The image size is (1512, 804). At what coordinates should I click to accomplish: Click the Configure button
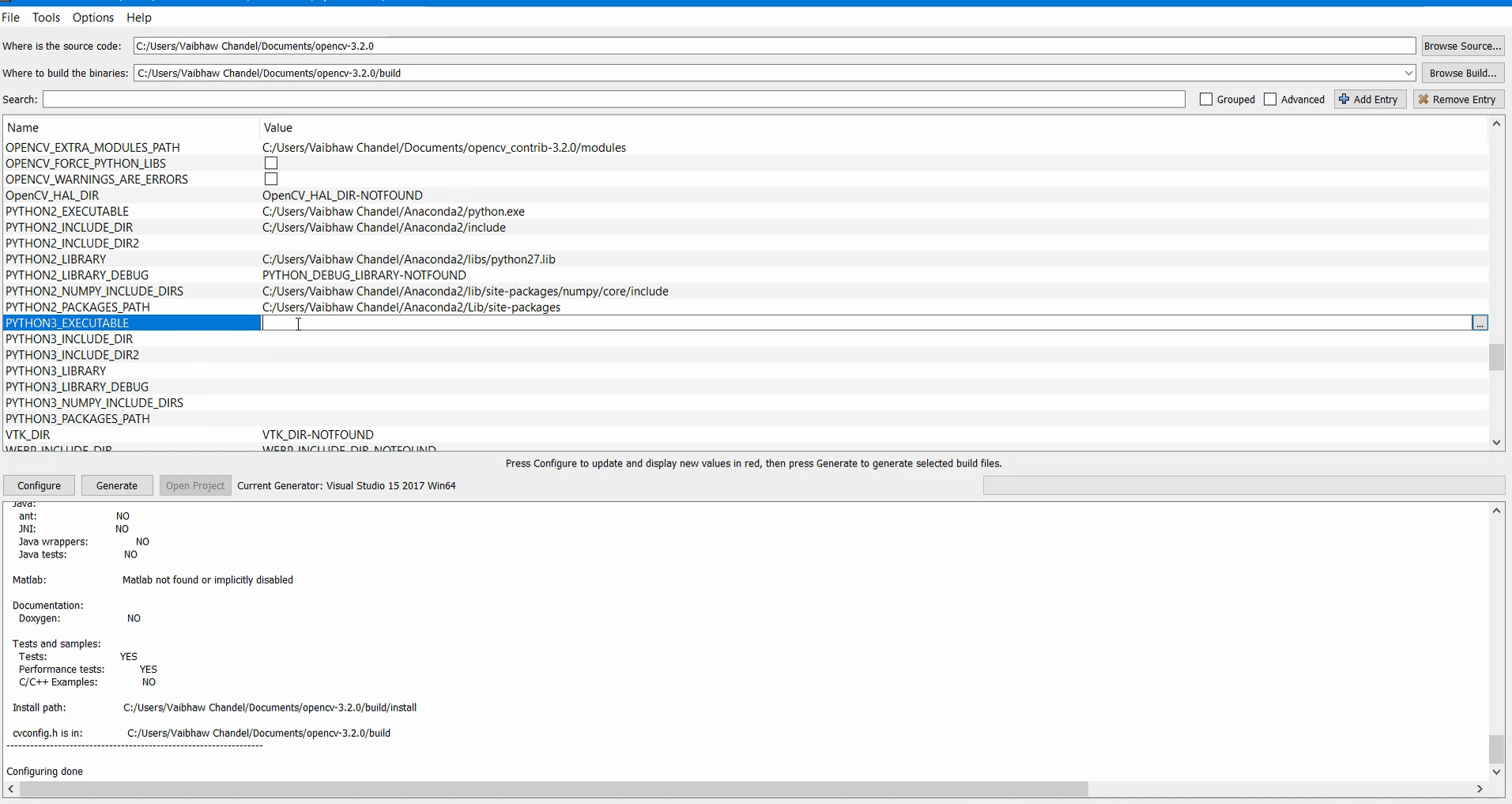point(39,485)
